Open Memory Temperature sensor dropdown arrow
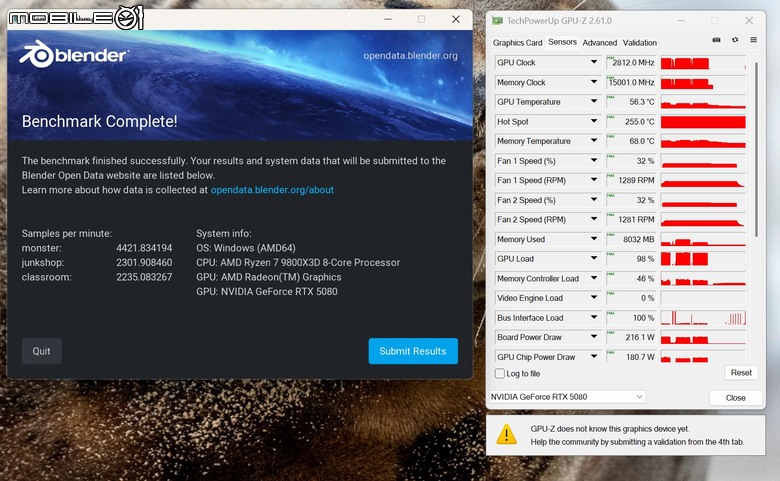 coord(593,141)
